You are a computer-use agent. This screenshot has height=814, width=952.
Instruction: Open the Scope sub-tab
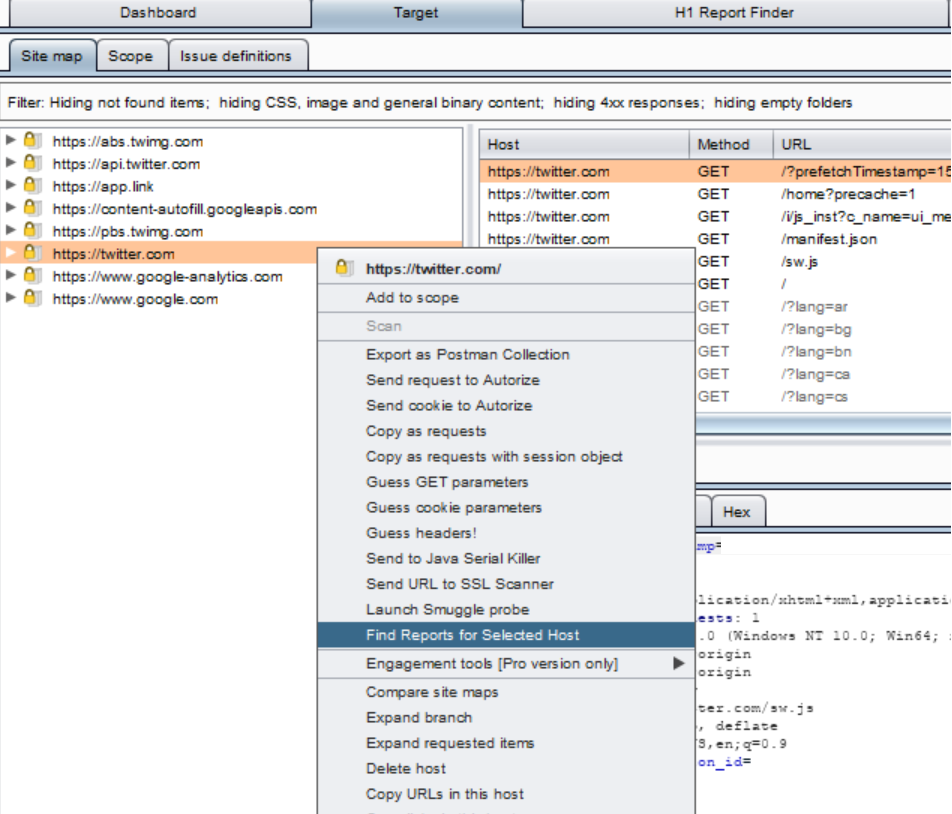pos(131,56)
